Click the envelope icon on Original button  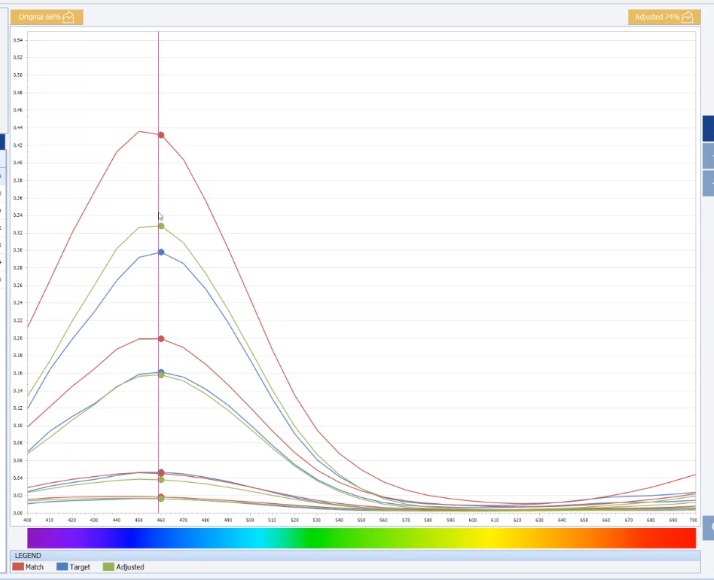[x=69, y=17]
